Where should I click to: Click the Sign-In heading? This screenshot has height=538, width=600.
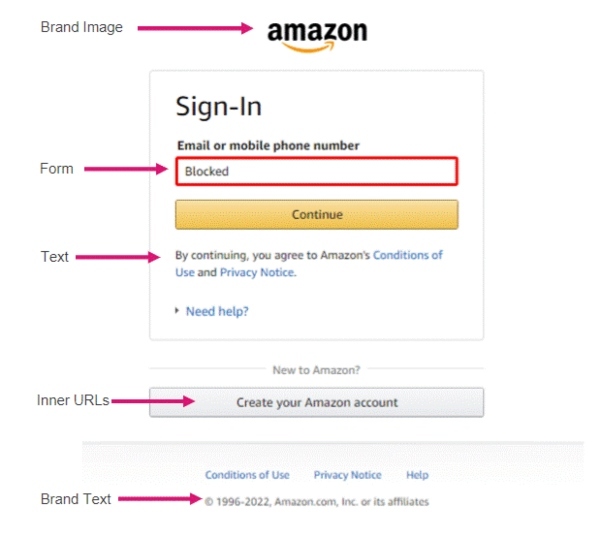click(218, 107)
